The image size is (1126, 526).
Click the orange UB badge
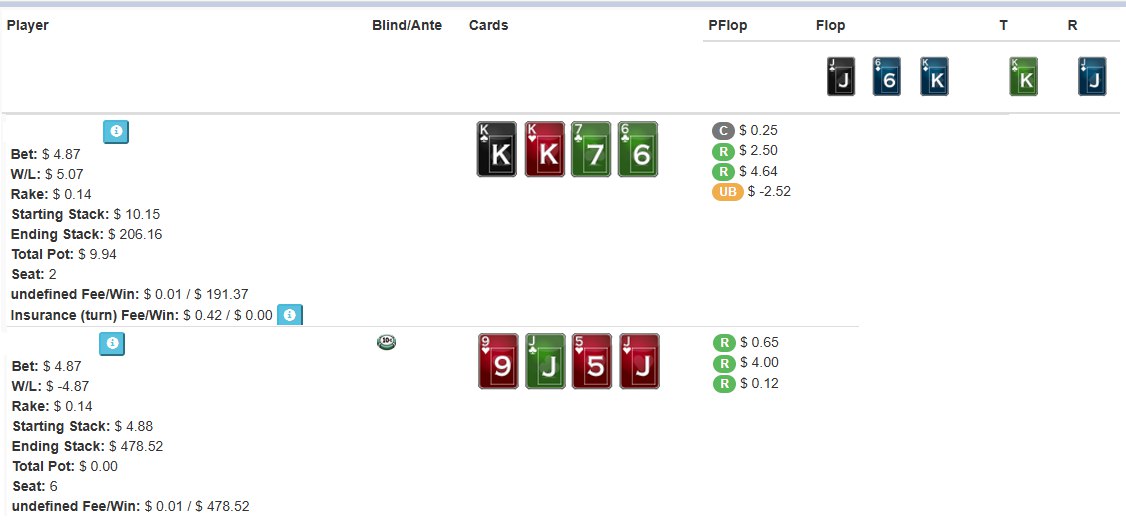click(727, 191)
